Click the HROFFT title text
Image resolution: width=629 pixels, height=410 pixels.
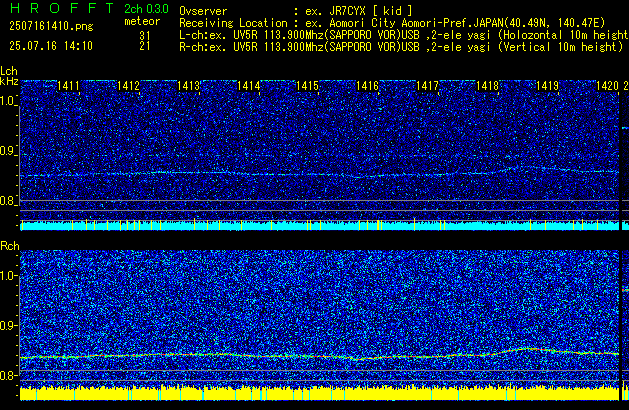tap(62, 8)
